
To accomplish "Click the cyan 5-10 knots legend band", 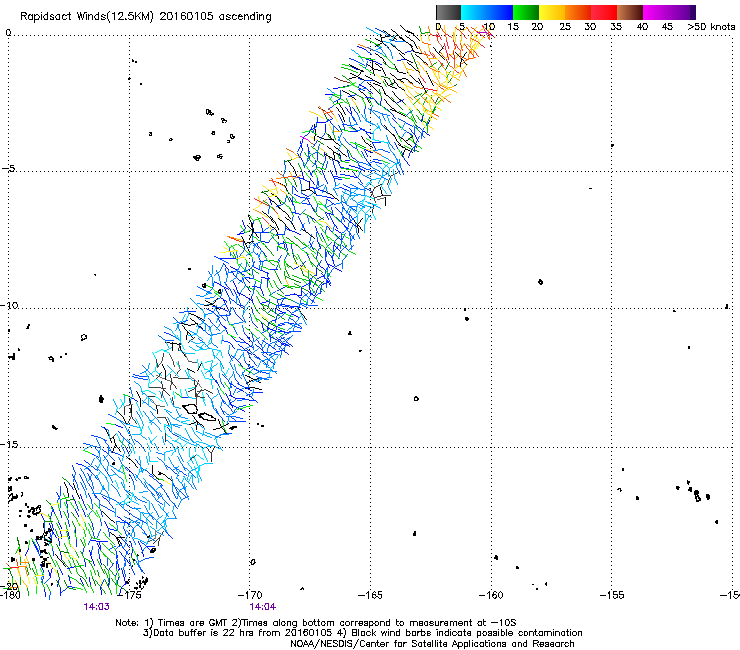I will pyautogui.click(x=474, y=12).
